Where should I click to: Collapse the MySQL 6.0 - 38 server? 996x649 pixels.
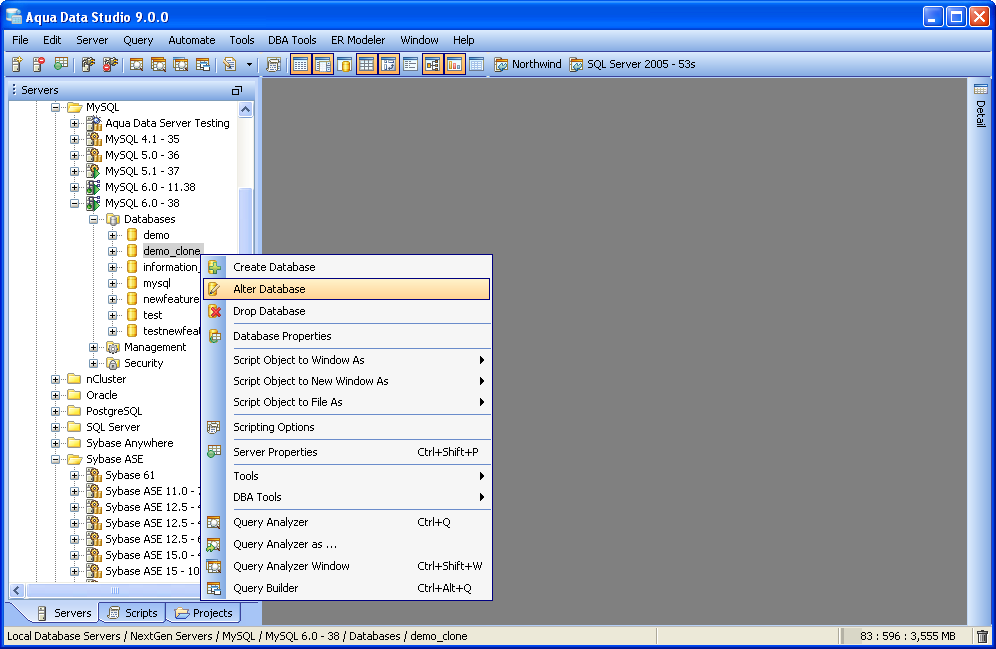[74, 203]
